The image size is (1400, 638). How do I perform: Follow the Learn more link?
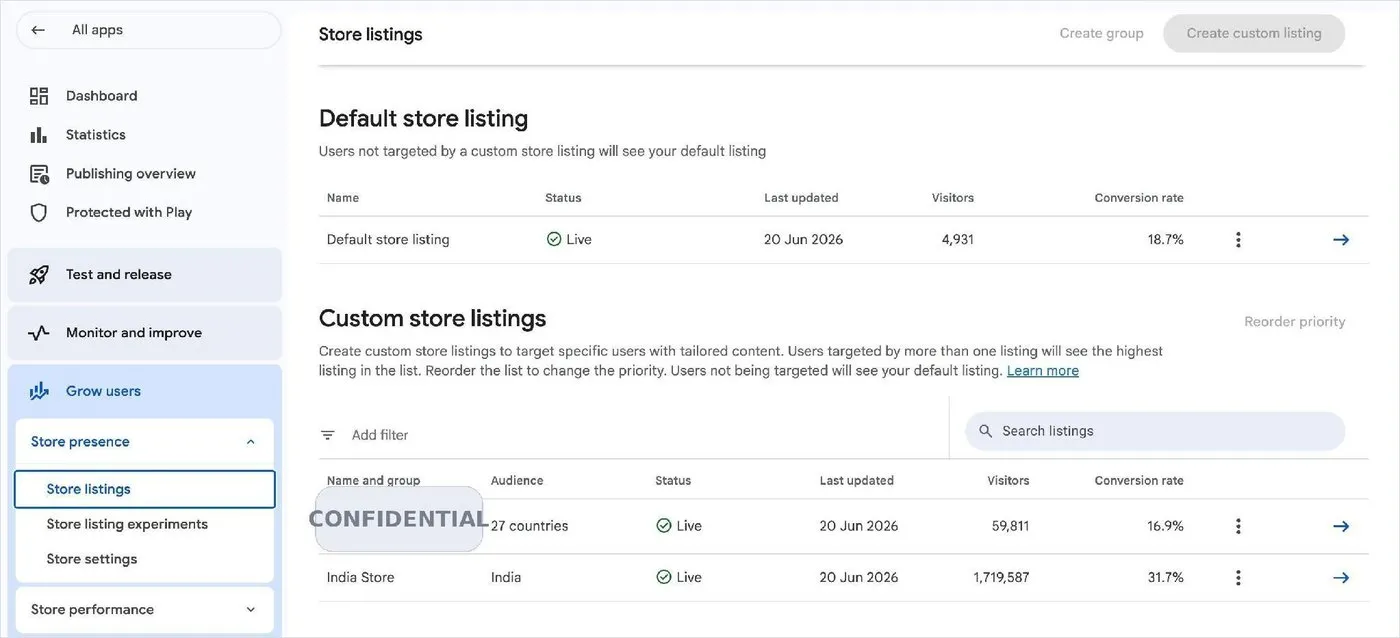tap(1043, 371)
